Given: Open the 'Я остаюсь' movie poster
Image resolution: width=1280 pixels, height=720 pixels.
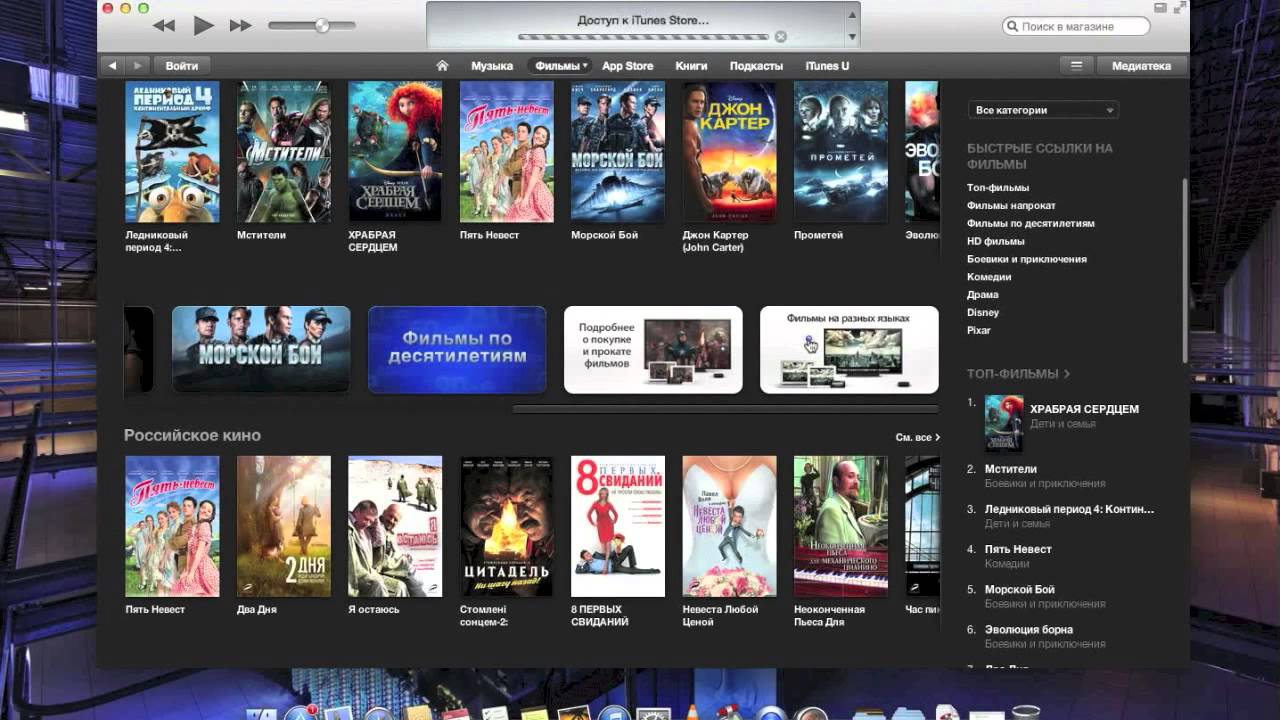Looking at the screenshot, I should point(395,526).
